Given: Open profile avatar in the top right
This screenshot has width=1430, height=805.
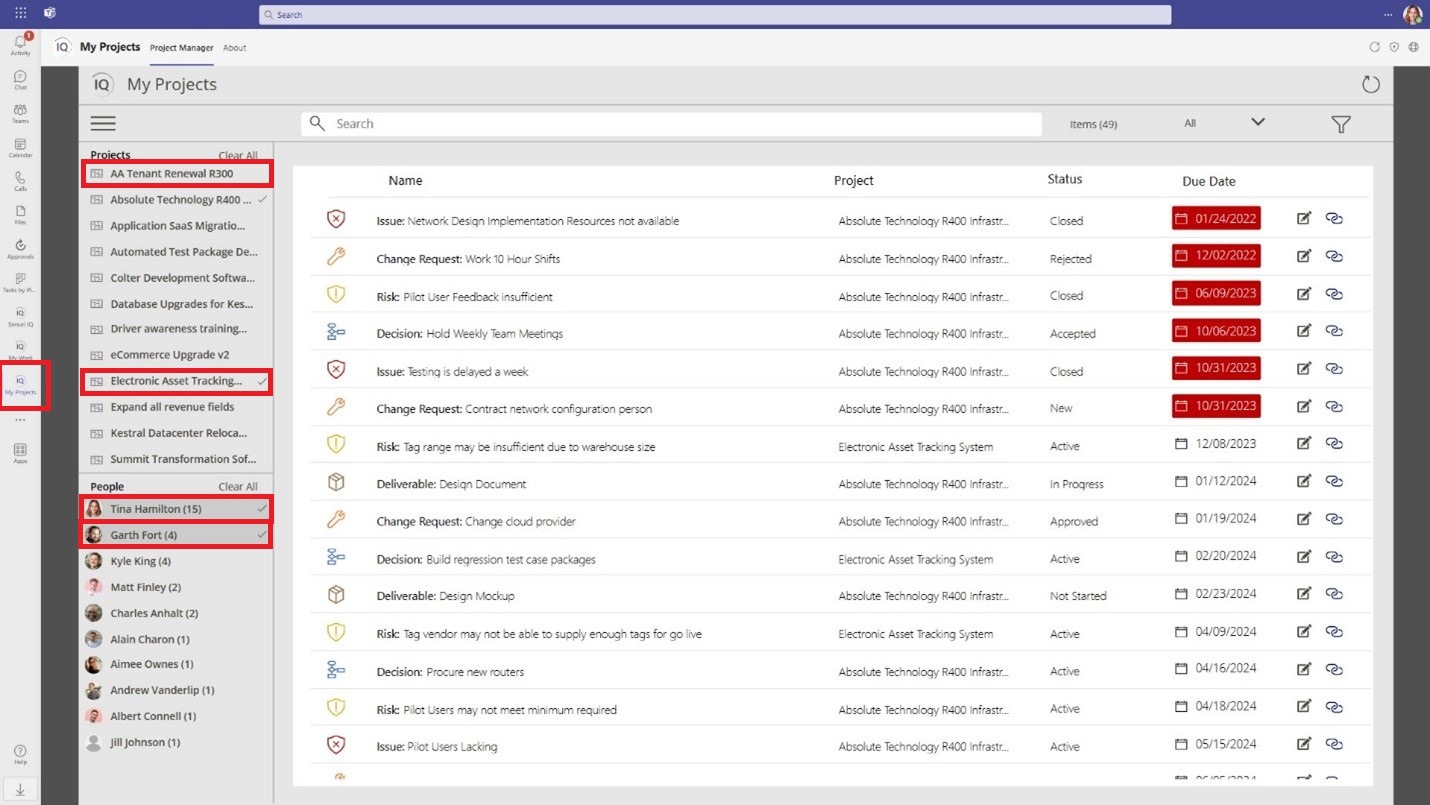Looking at the screenshot, I should click(x=1412, y=14).
